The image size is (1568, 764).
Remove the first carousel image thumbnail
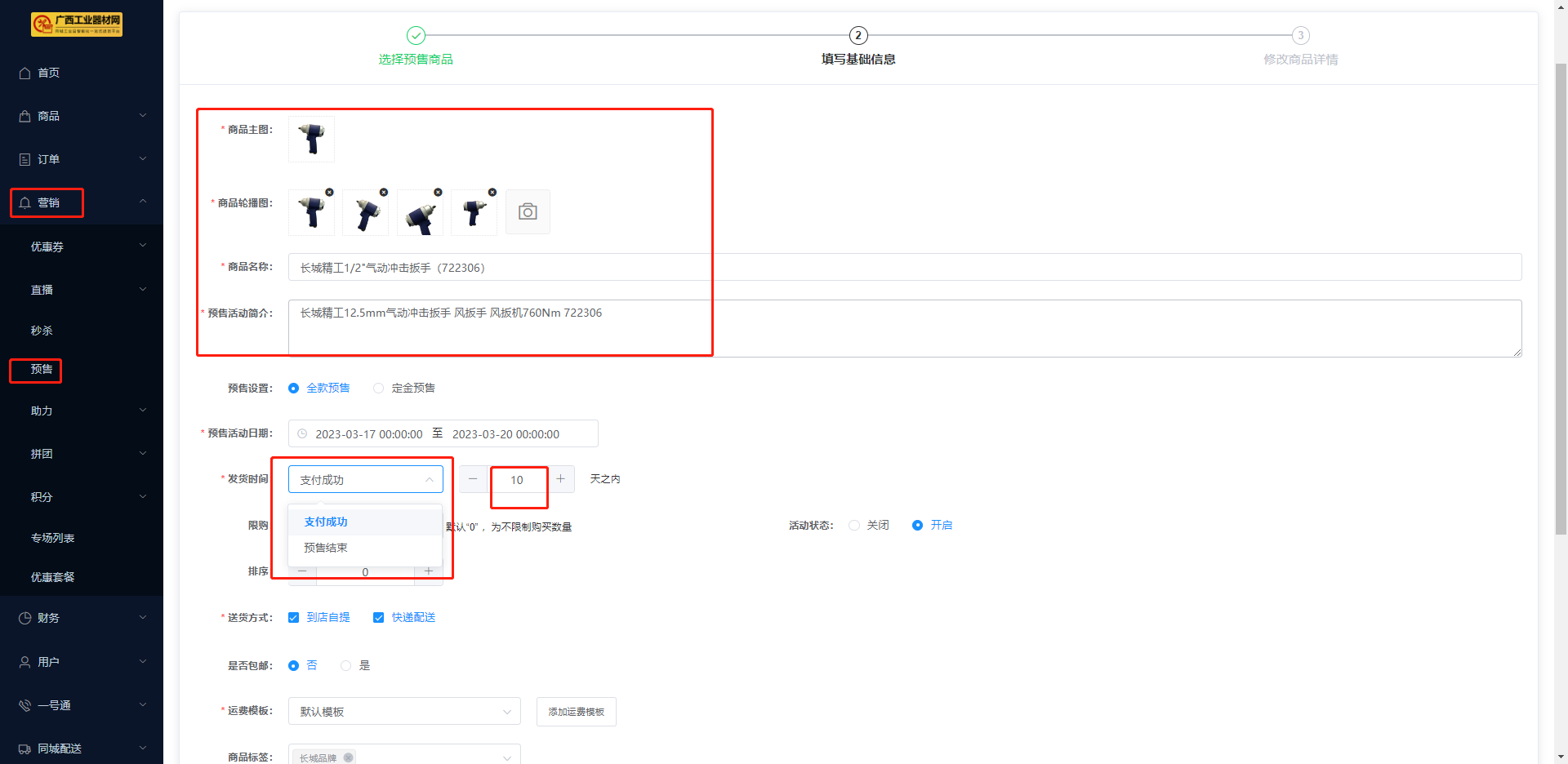pos(329,193)
